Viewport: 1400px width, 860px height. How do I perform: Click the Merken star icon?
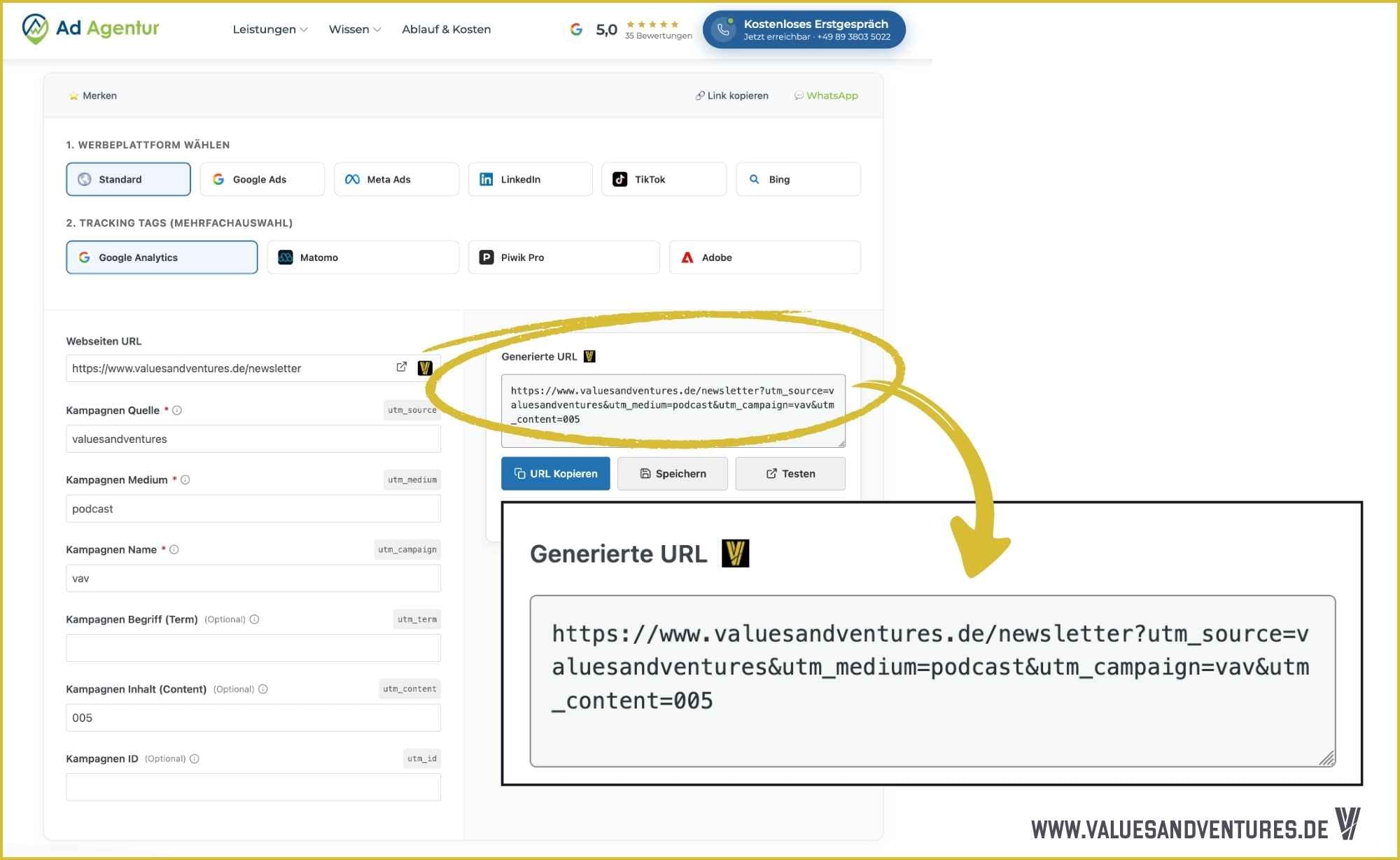coord(73,96)
